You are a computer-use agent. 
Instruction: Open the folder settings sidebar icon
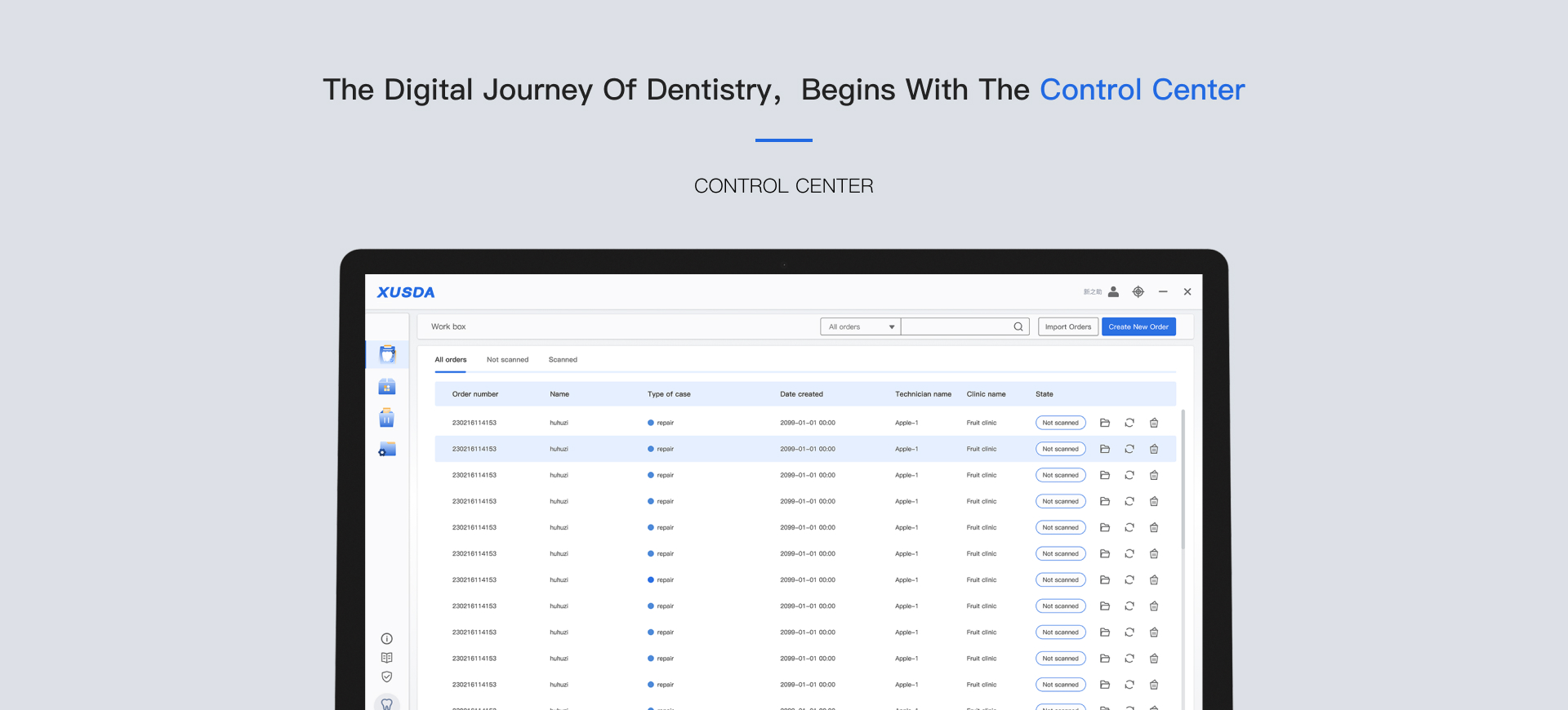click(387, 450)
